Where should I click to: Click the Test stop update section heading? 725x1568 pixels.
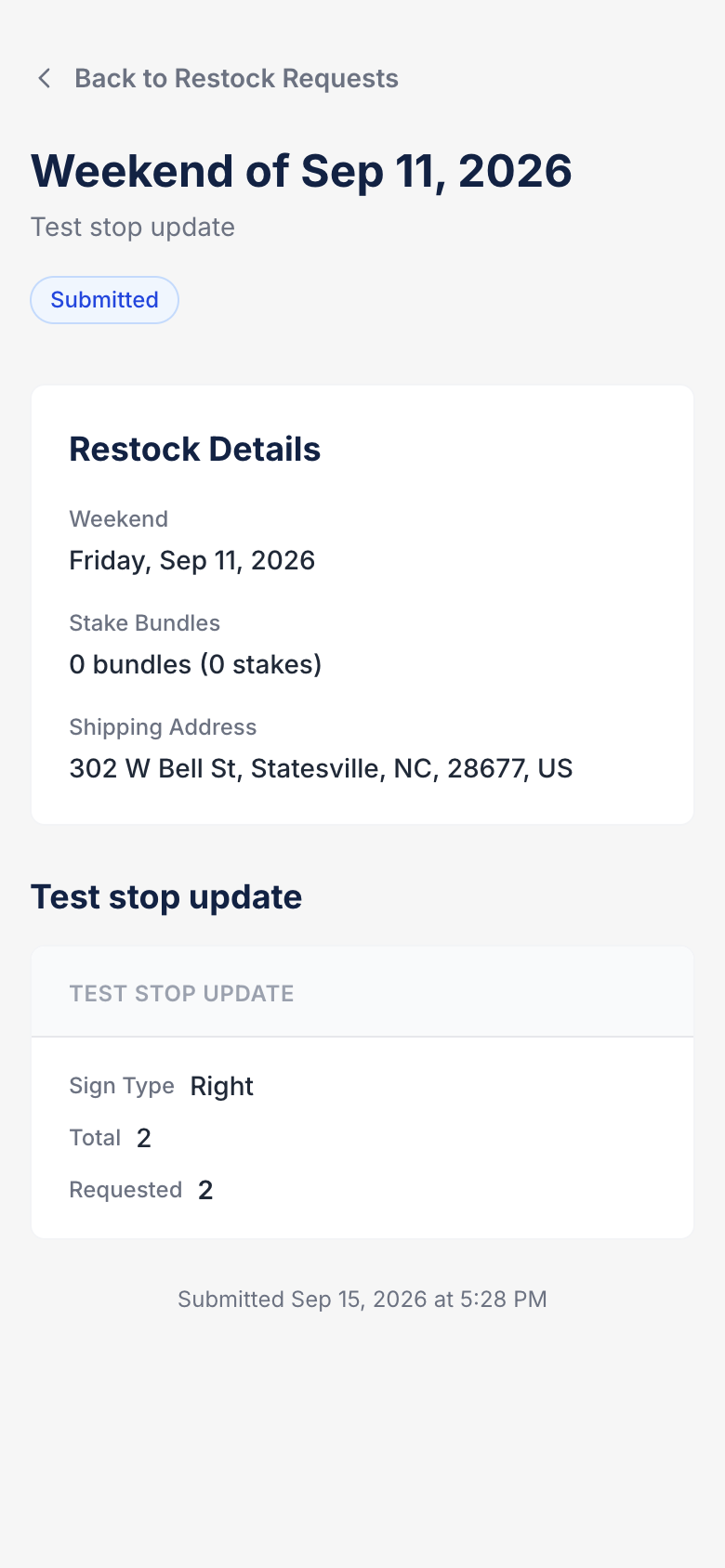click(166, 897)
